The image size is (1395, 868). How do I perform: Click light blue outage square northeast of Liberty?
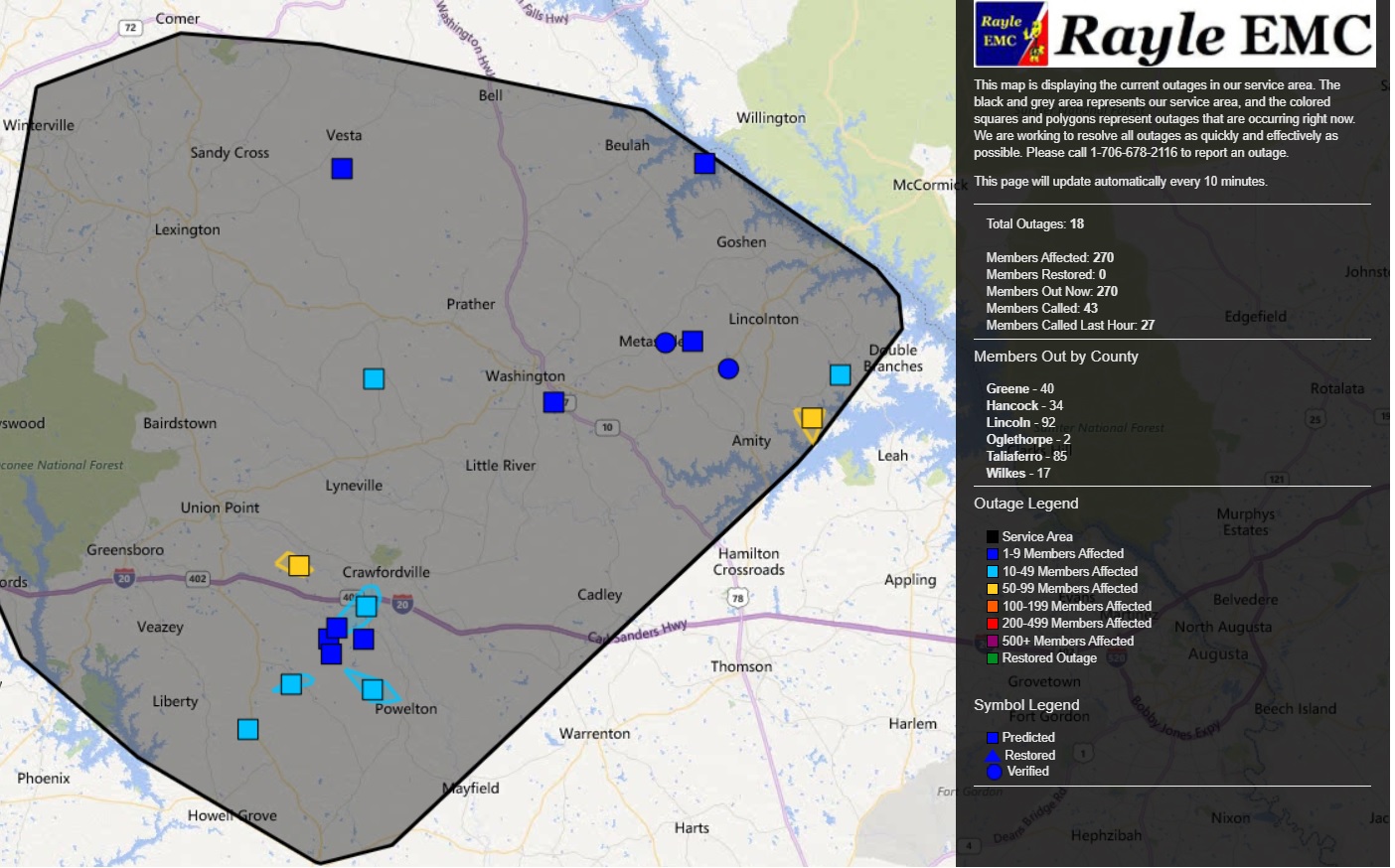291,684
